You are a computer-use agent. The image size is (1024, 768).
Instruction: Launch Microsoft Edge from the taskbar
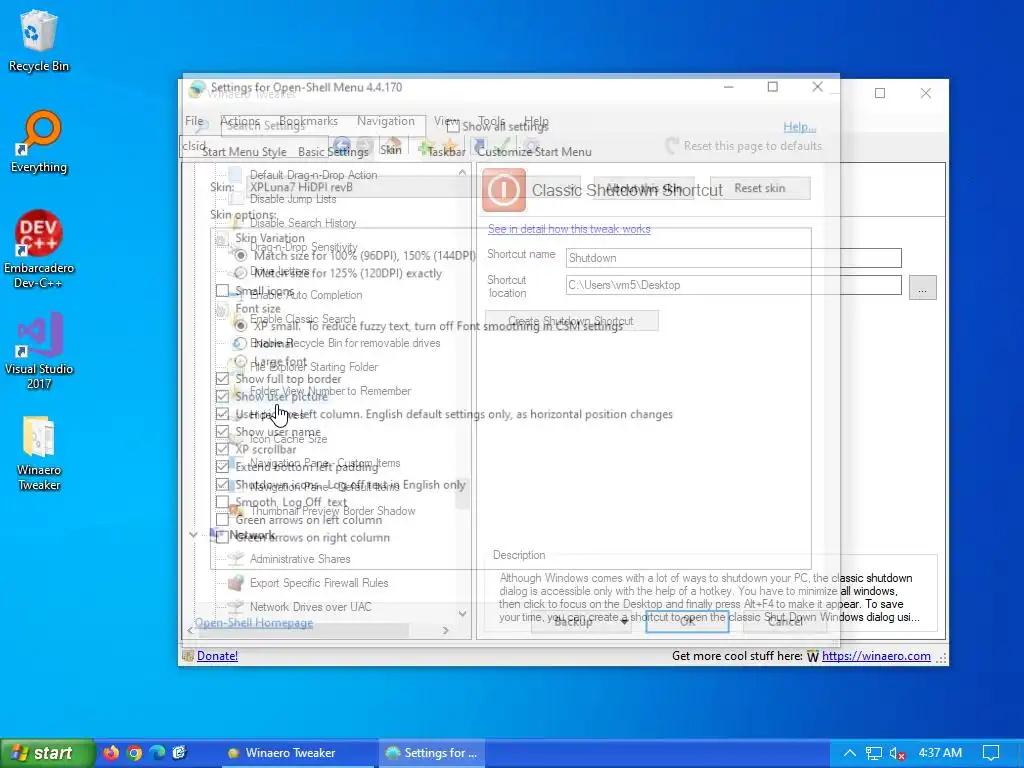pos(157,753)
